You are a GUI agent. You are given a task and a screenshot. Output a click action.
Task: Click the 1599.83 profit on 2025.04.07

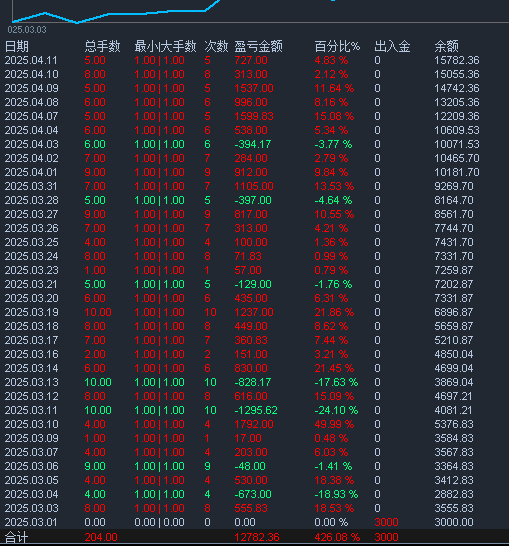254,116
